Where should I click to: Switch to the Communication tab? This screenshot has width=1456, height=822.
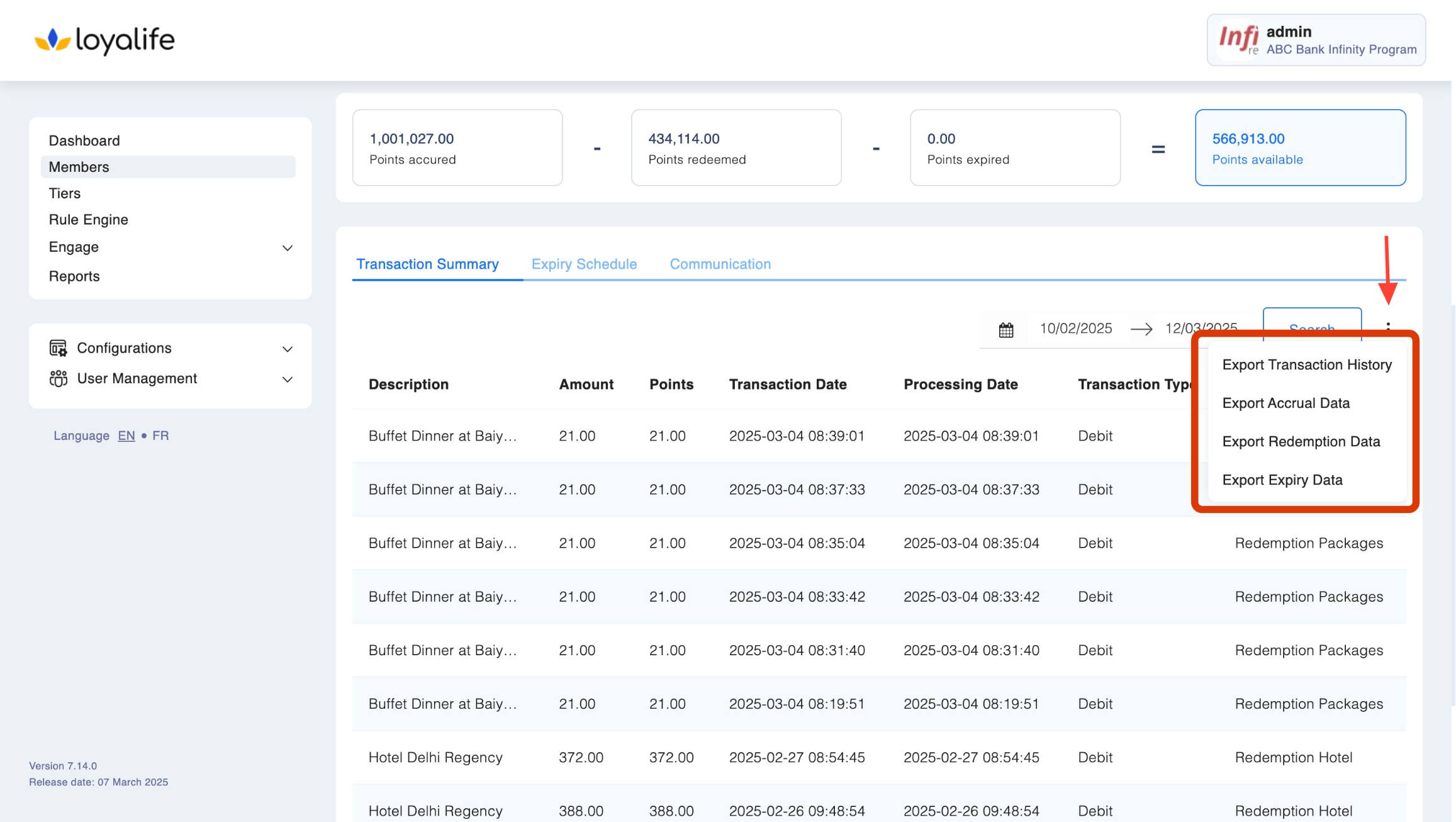click(720, 264)
